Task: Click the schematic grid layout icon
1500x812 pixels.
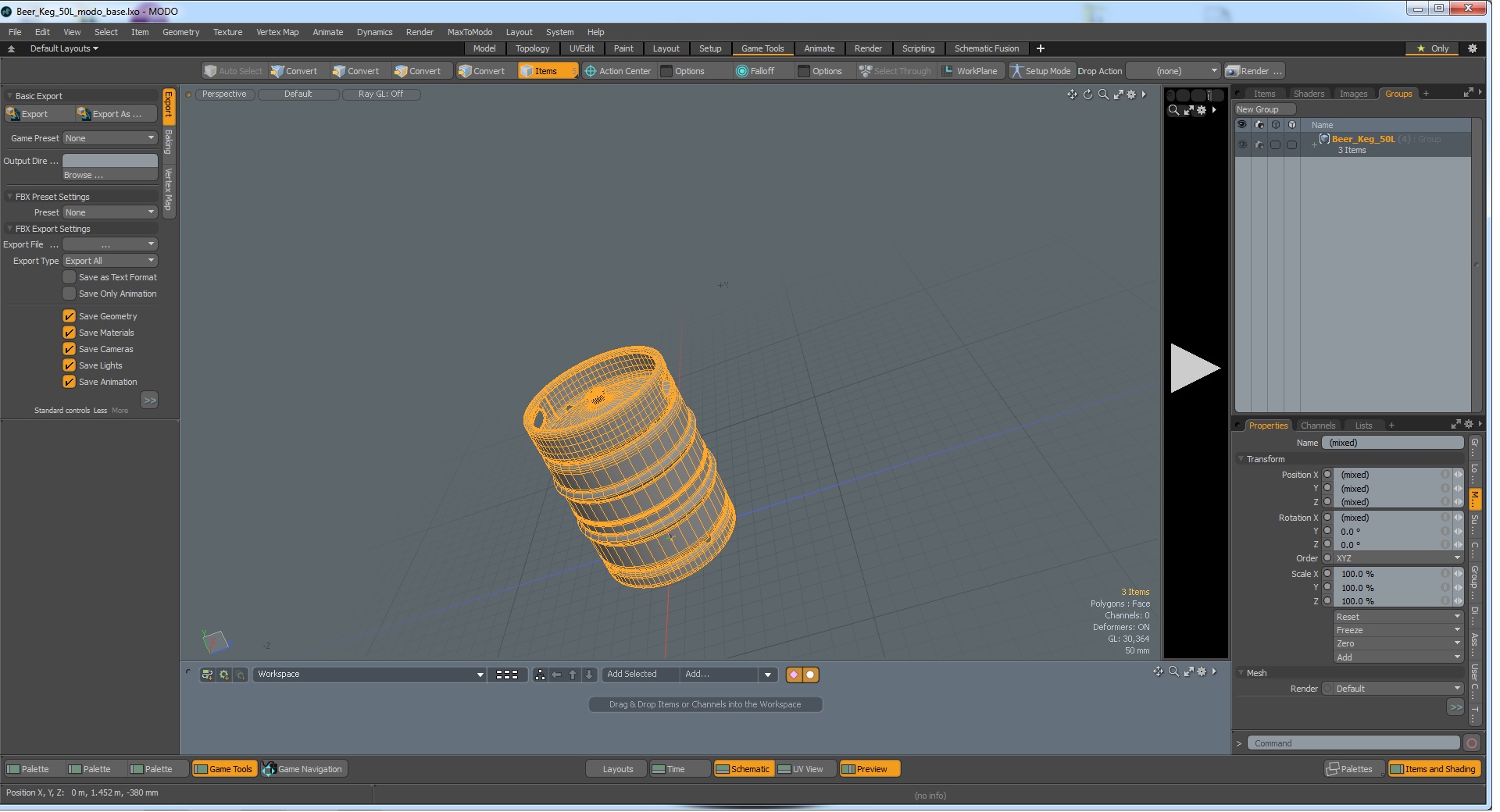Action: pyautogui.click(x=507, y=675)
